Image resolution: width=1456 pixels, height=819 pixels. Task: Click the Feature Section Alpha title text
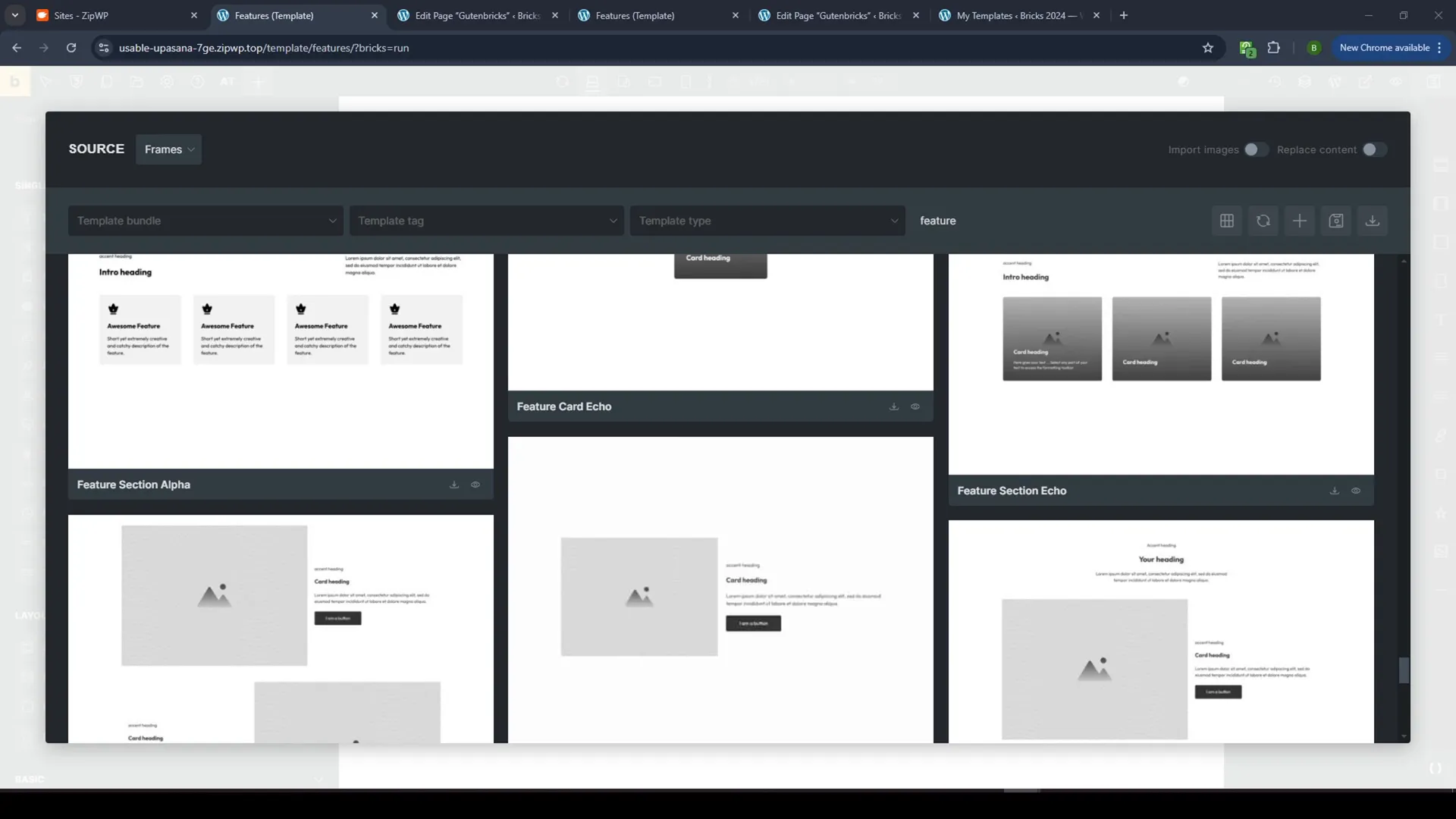pos(133,485)
